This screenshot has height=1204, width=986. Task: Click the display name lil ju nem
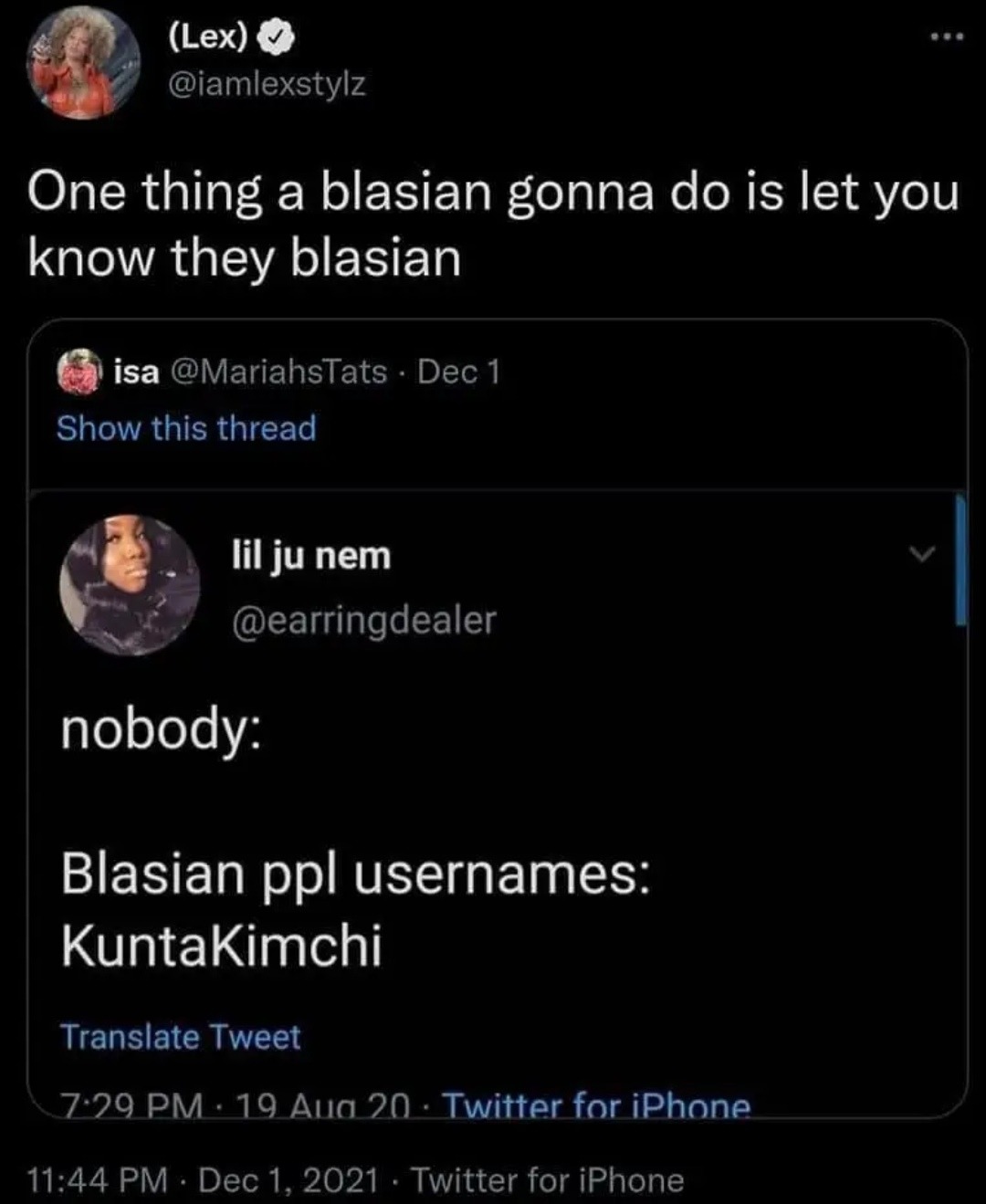tap(310, 554)
